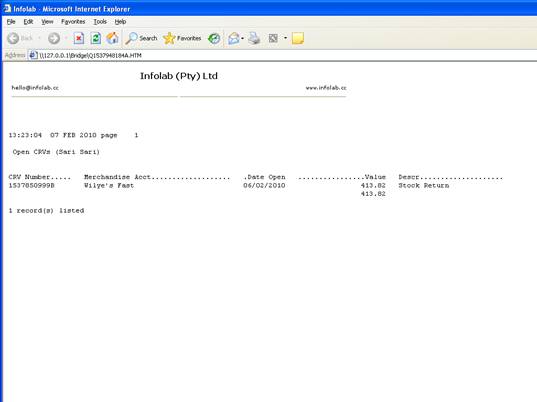Click the Address label
The image size is (537, 402).
15,55
